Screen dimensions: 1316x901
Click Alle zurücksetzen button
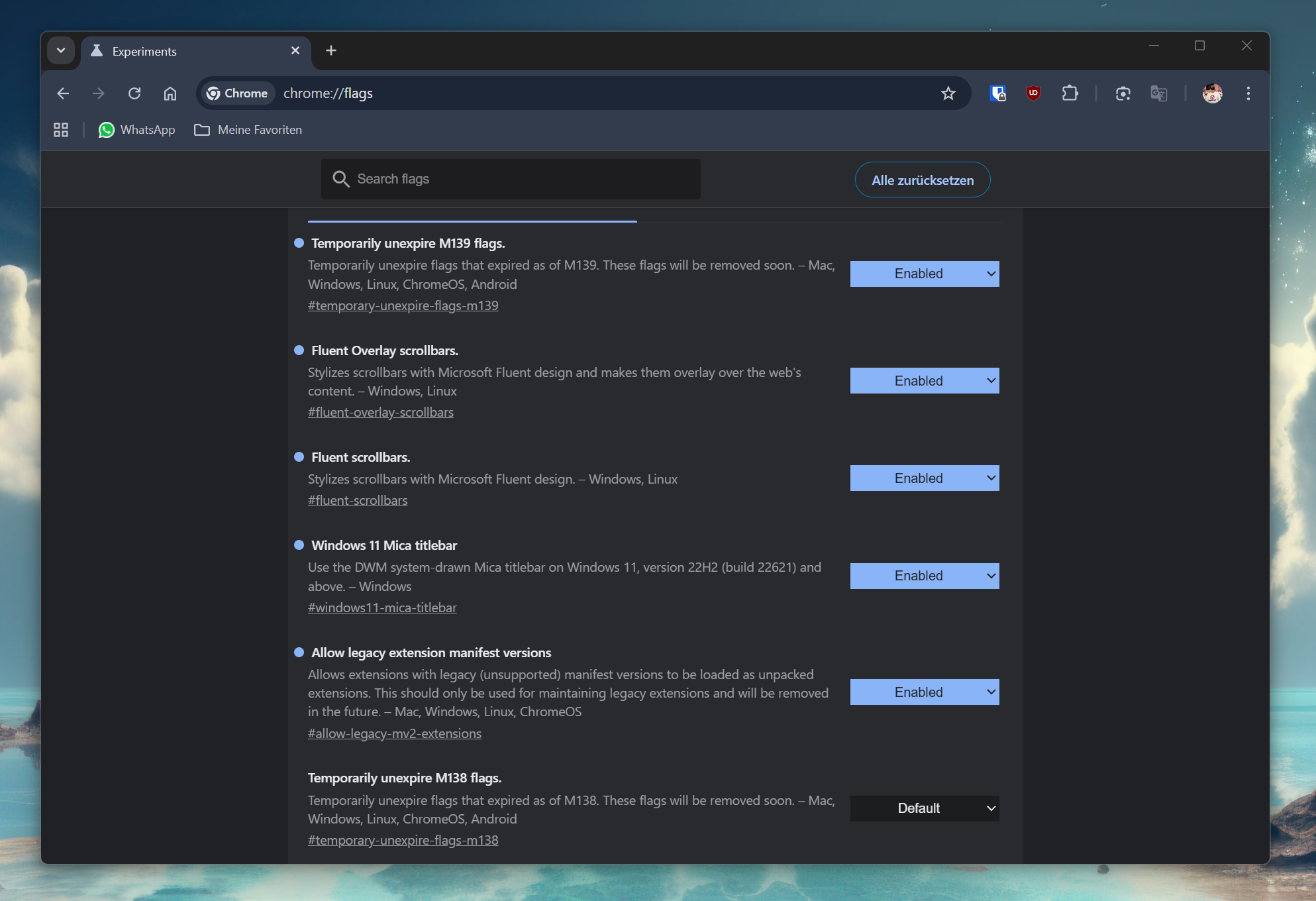tap(922, 180)
